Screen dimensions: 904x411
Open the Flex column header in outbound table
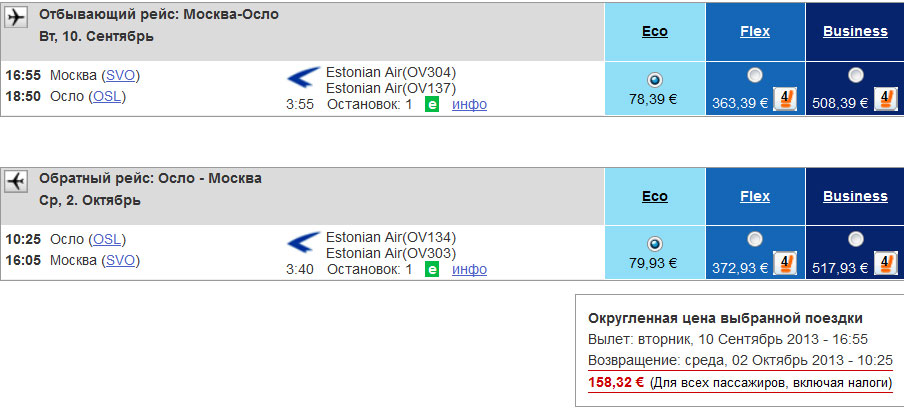pos(755,31)
